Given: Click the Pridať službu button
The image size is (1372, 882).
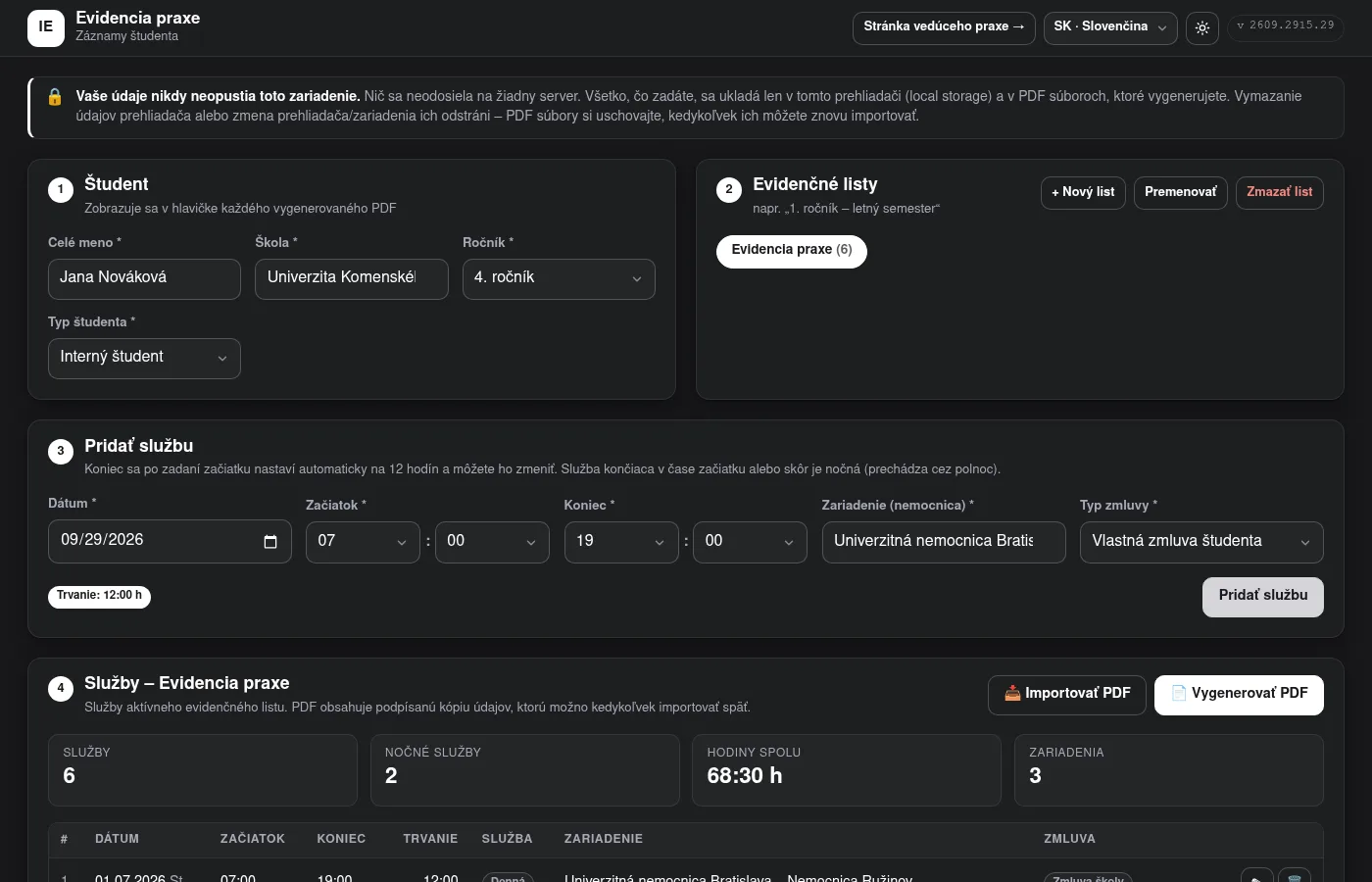Looking at the screenshot, I should (x=1262, y=597).
